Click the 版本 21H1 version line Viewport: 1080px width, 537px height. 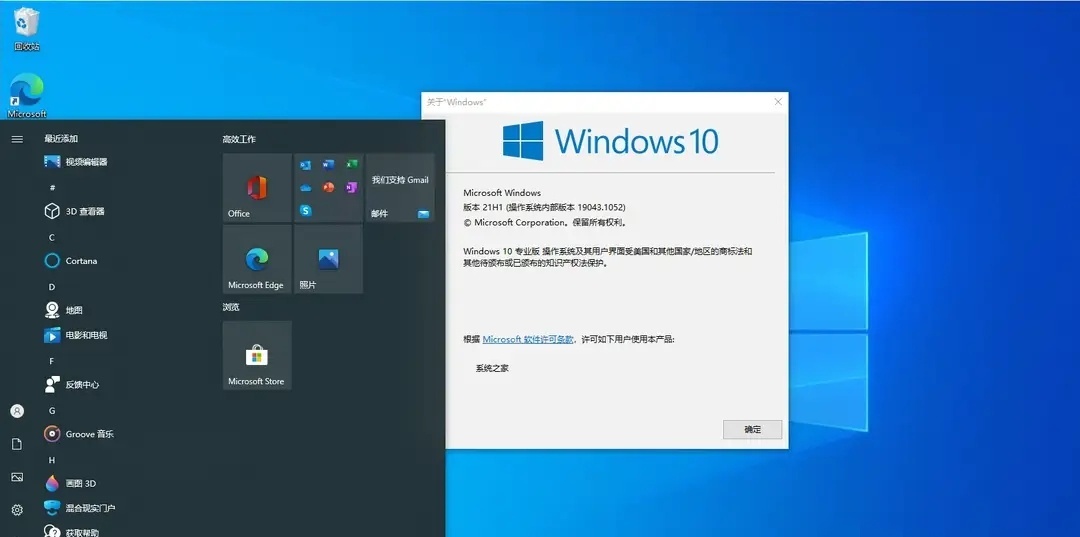point(544,207)
